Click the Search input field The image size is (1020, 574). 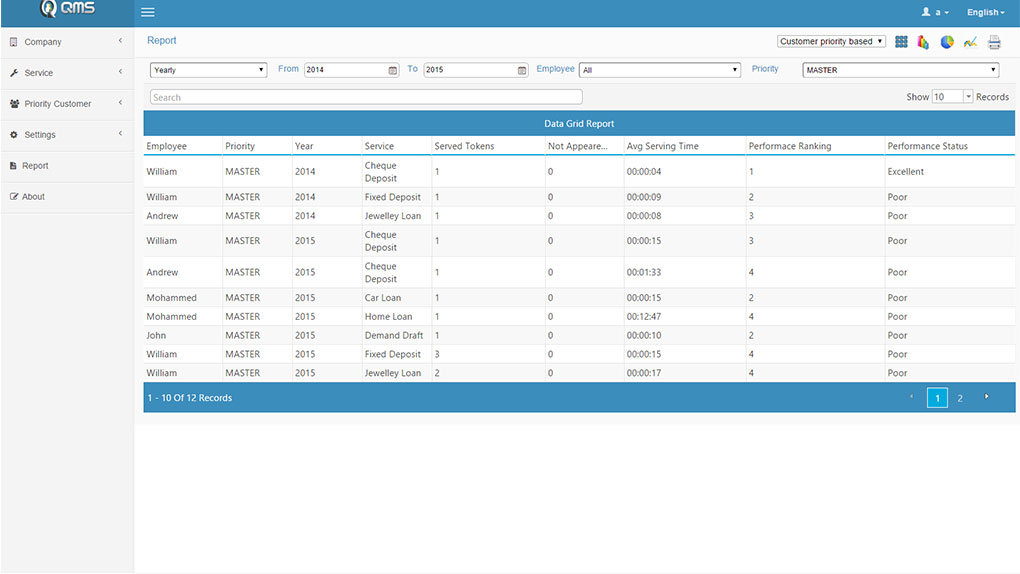pyautogui.click(x=366, y=97)
